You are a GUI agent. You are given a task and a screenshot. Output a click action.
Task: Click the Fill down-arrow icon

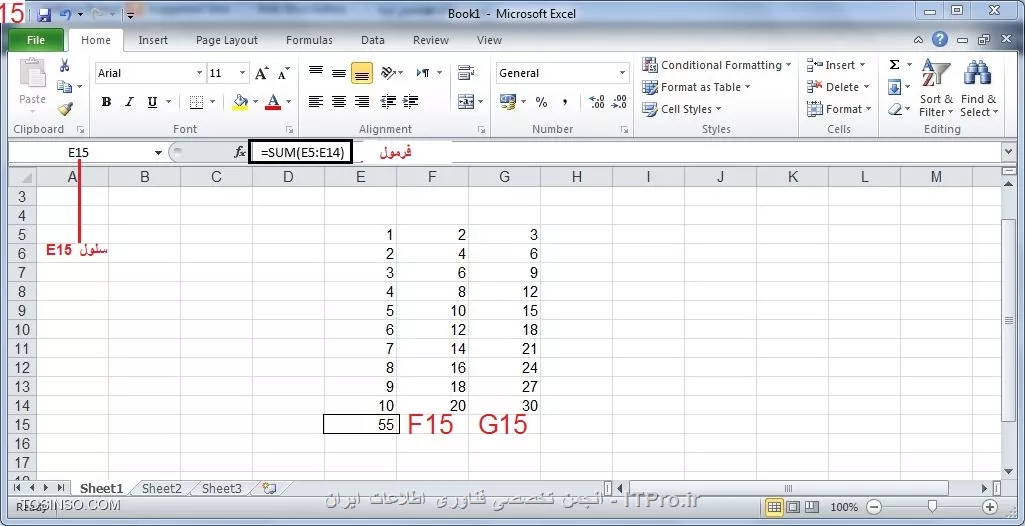click(894, 87)
